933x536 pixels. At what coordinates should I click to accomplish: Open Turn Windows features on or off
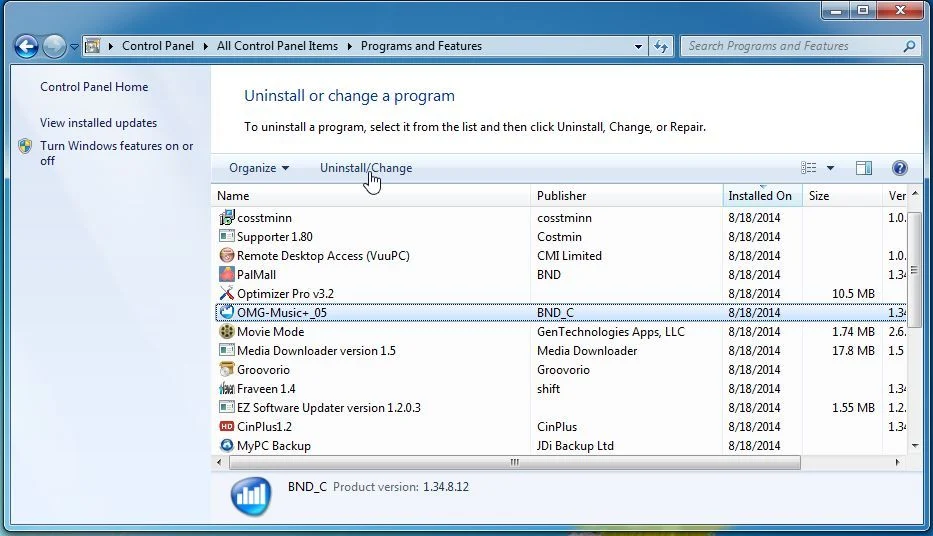pyautogui.click(x=117, y=153)
